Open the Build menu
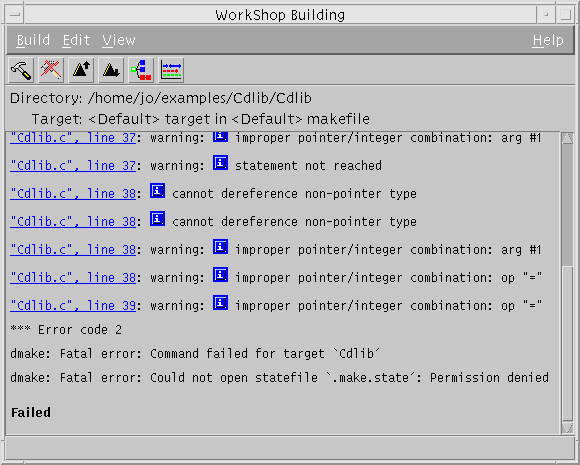580x465 pixels. [x=33, y=40]
